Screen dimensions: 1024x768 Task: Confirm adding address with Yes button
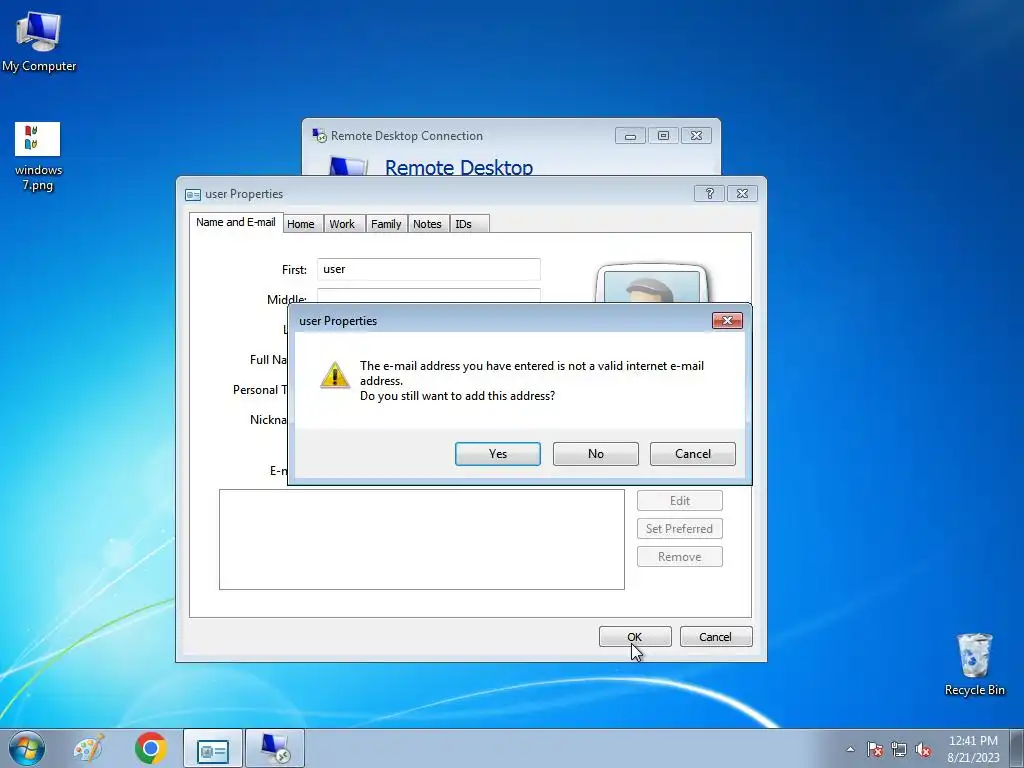coord(498,454)
